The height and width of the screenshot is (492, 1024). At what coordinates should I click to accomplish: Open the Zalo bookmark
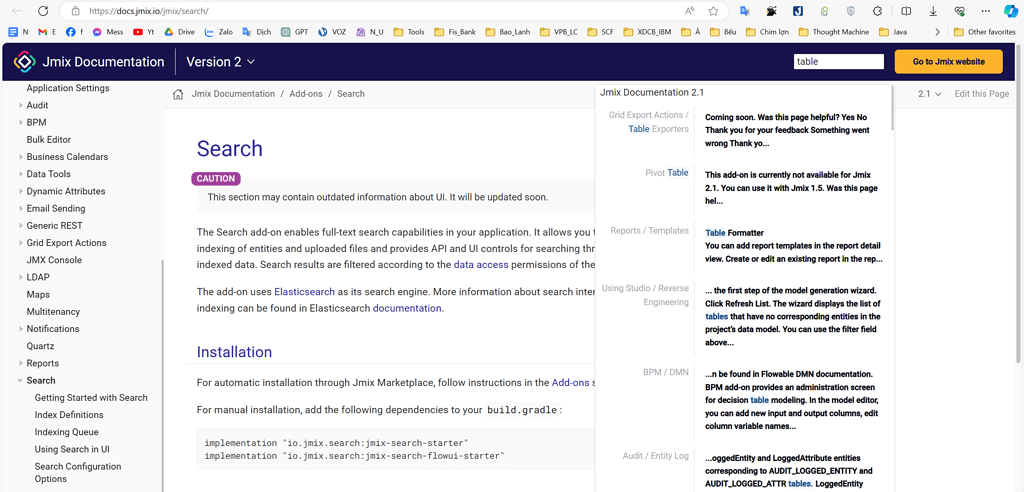(219, 31)
